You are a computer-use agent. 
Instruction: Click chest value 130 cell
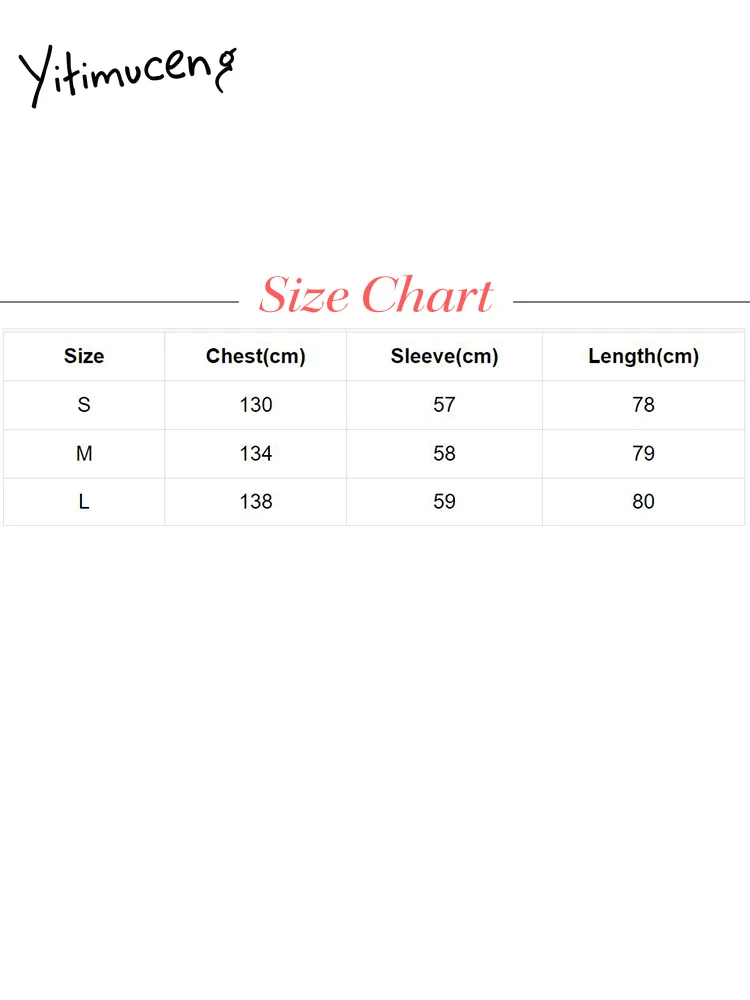tap(256, 405)
